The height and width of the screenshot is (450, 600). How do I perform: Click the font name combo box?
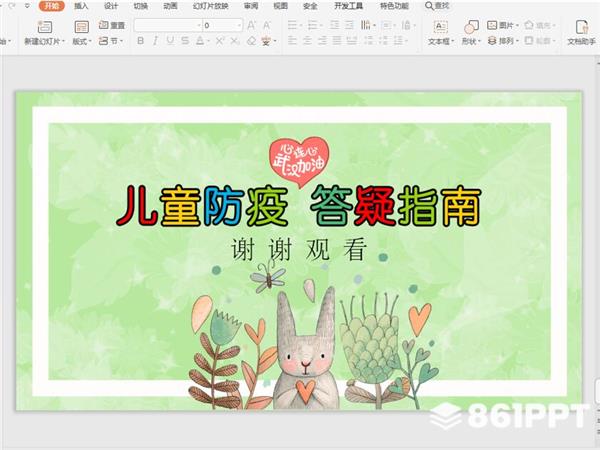coord(168,25)
